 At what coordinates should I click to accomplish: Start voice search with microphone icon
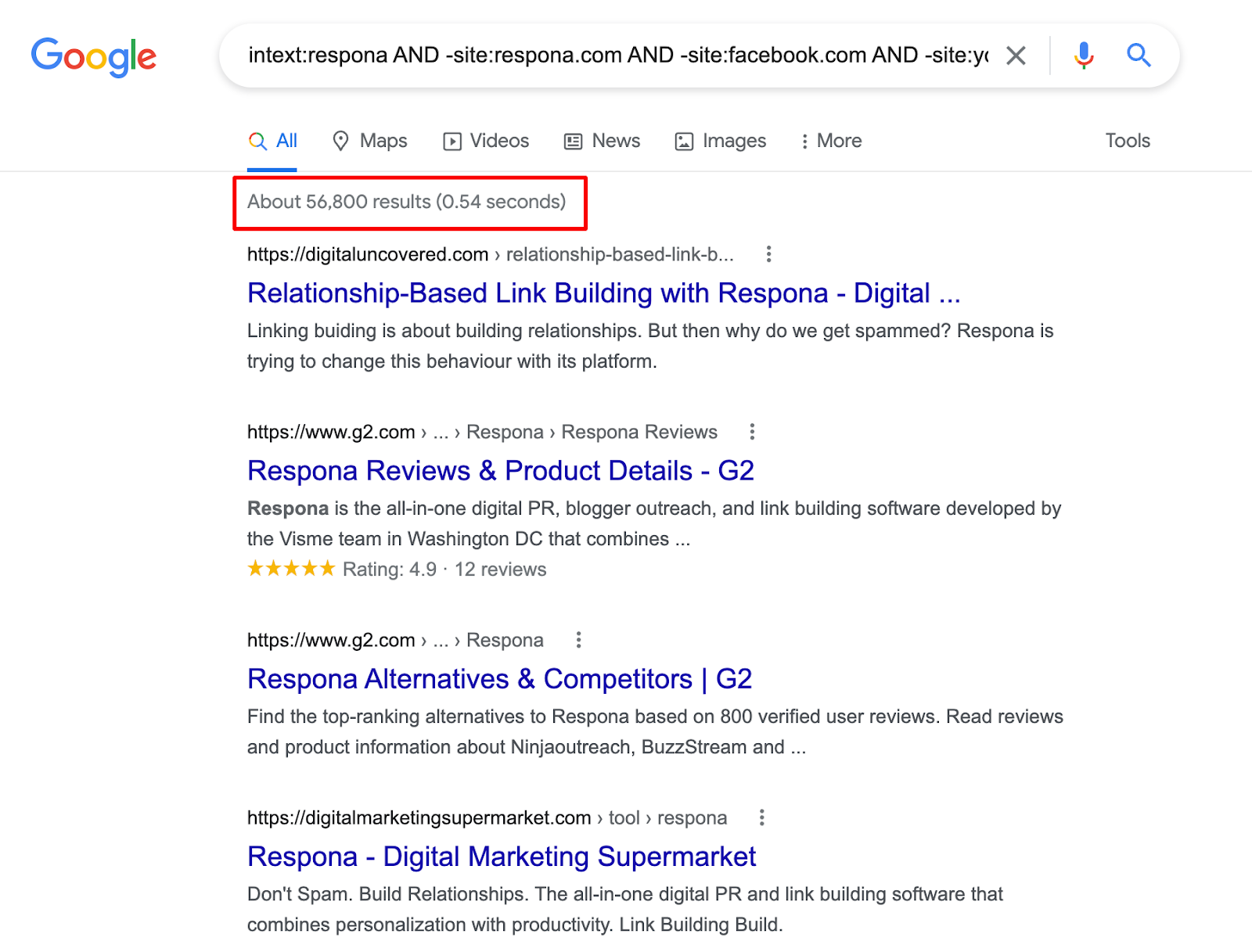coord(1084,56)
